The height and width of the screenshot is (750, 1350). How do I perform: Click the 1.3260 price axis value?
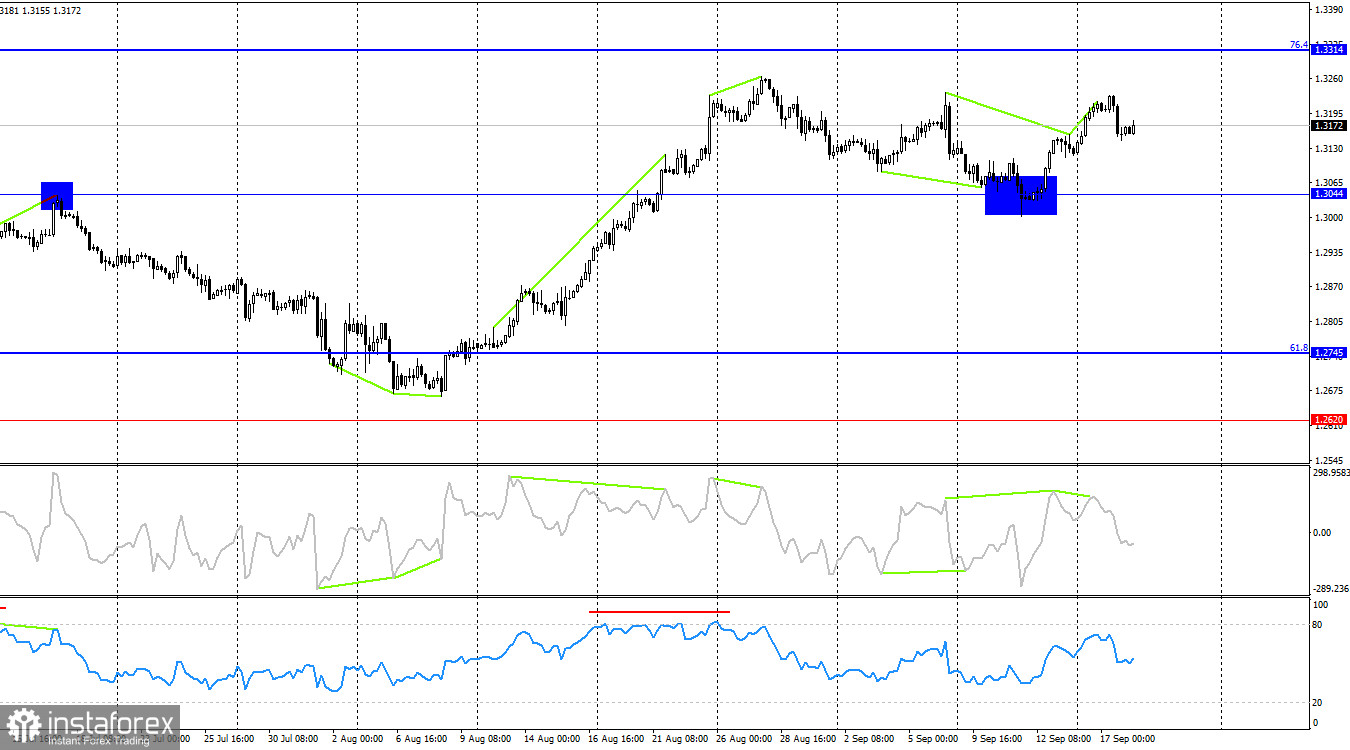(1329, 79)
